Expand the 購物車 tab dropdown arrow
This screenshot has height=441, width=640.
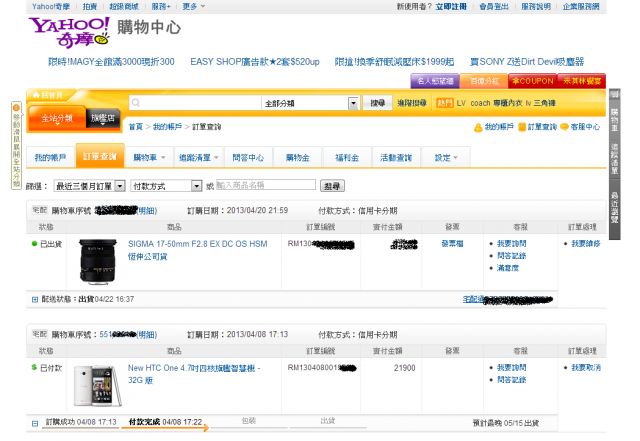[x=163, y=158]
